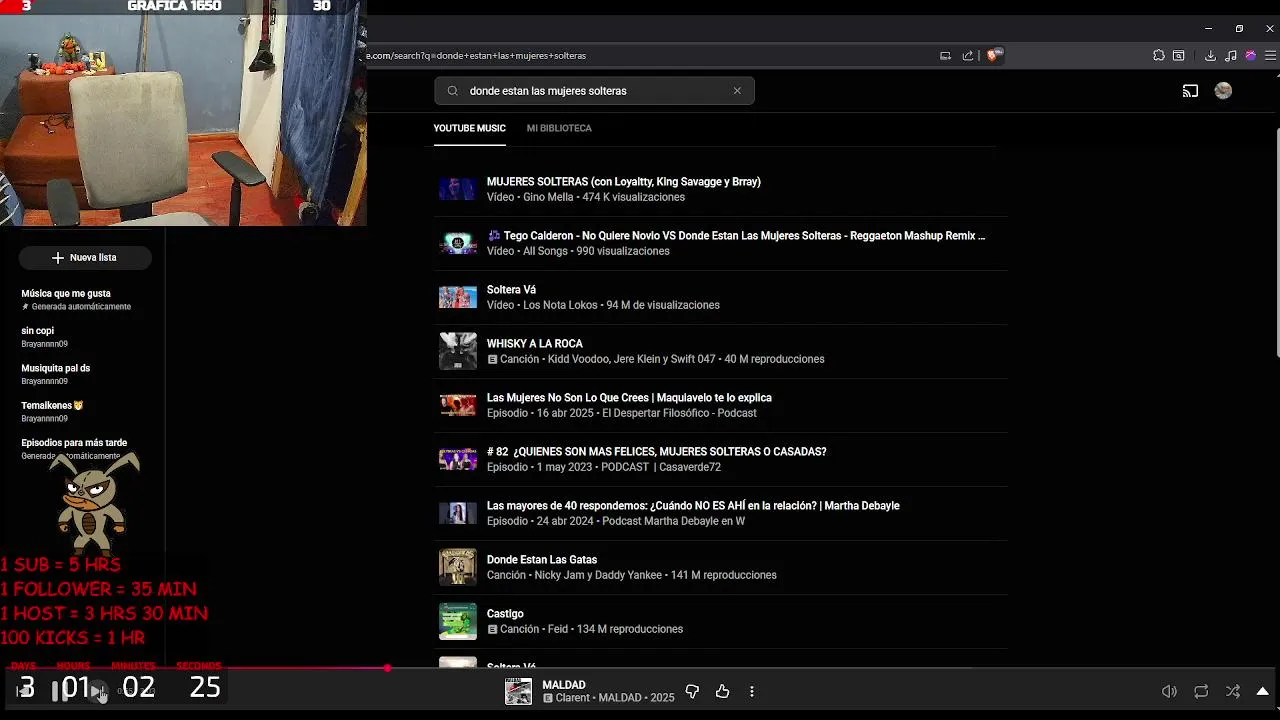Open the Musiquita pal ds playlist
The image size is (1280, 720).
click(56, 368)
